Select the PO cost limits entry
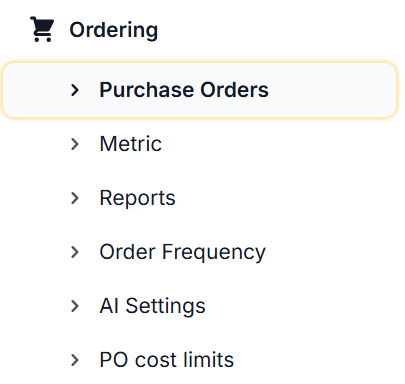Image resolution: width=405 pixels, height=384 pixels. [167, 360]
